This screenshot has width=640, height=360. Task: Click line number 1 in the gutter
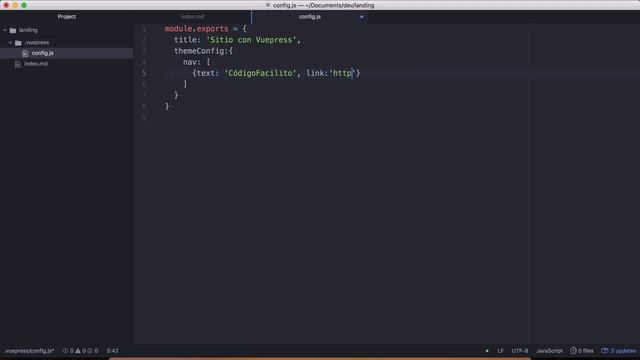[144, 29]
